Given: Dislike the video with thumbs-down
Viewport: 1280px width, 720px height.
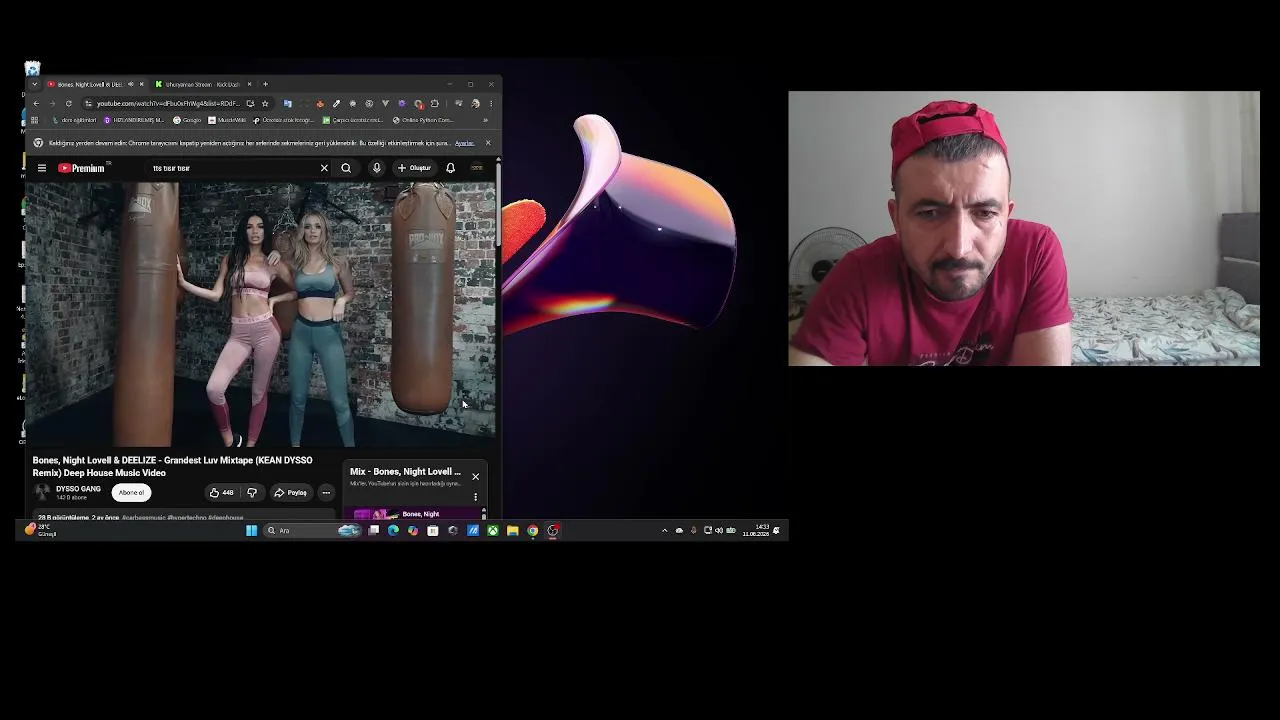Looking at the screenshot, I should [x=252, y=492].
